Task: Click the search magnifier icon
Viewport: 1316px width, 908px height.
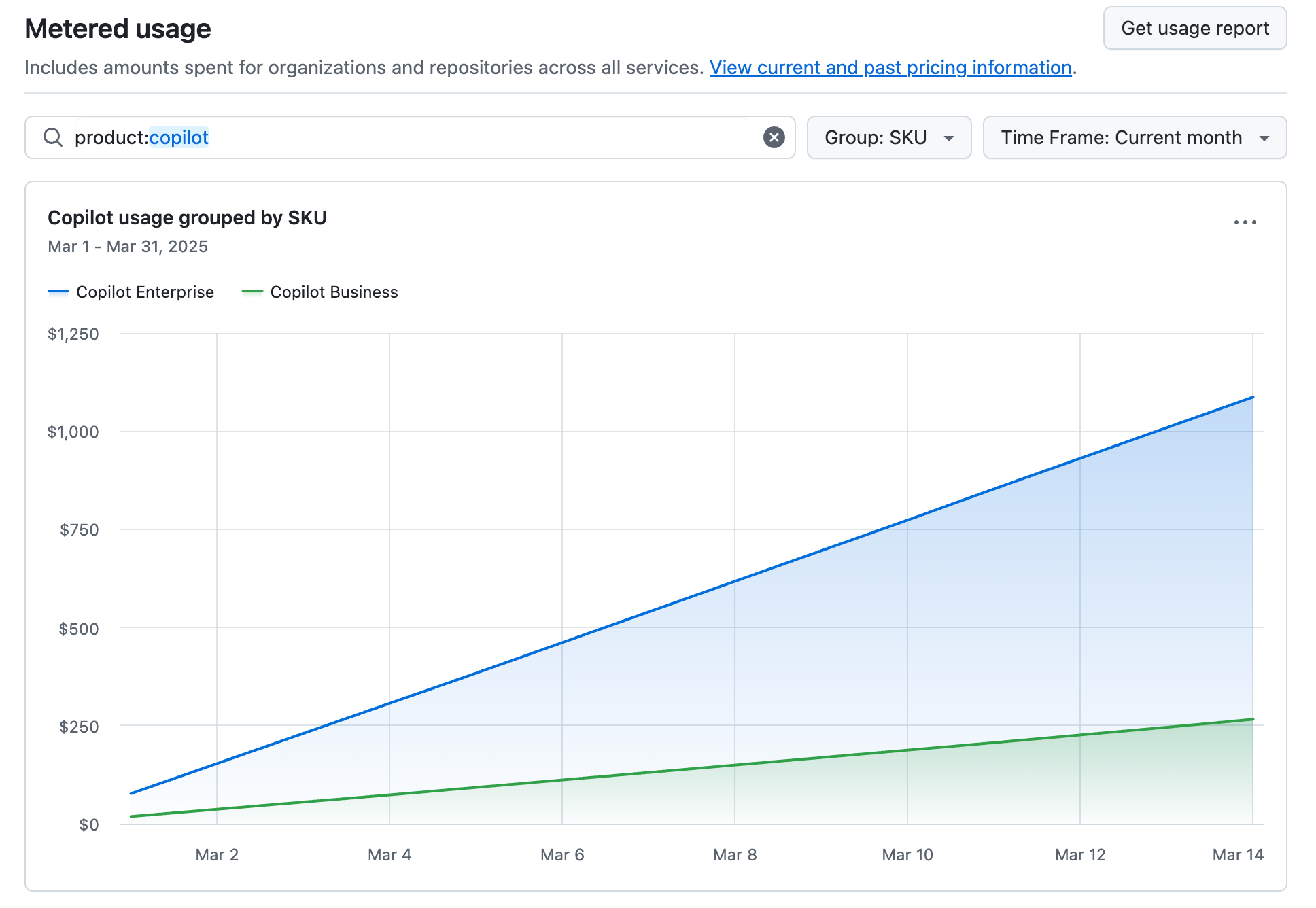Action: point(53,137)
